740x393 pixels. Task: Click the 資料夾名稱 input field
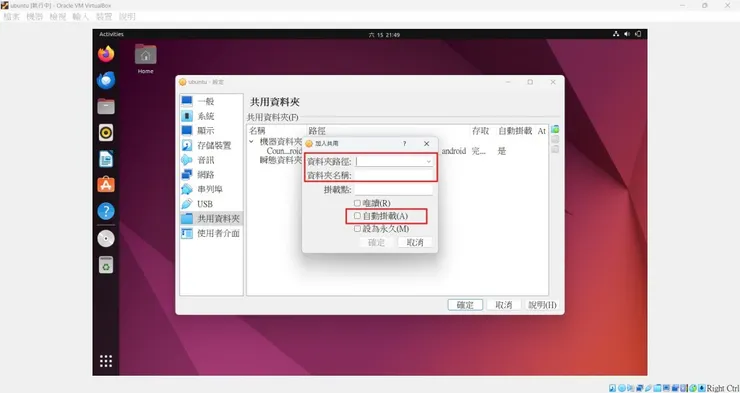point(394,176)
